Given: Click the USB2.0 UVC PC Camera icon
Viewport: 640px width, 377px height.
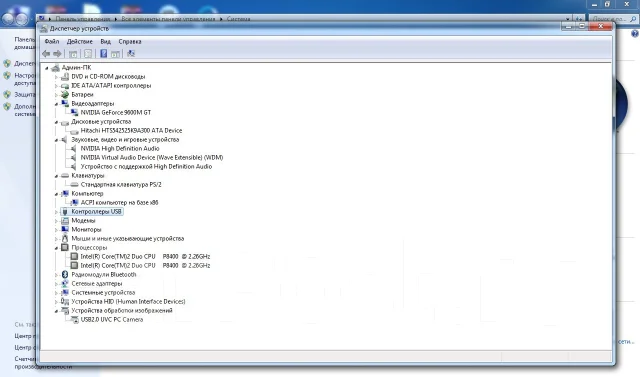Looking at the screenshot, I should [74, 320].
